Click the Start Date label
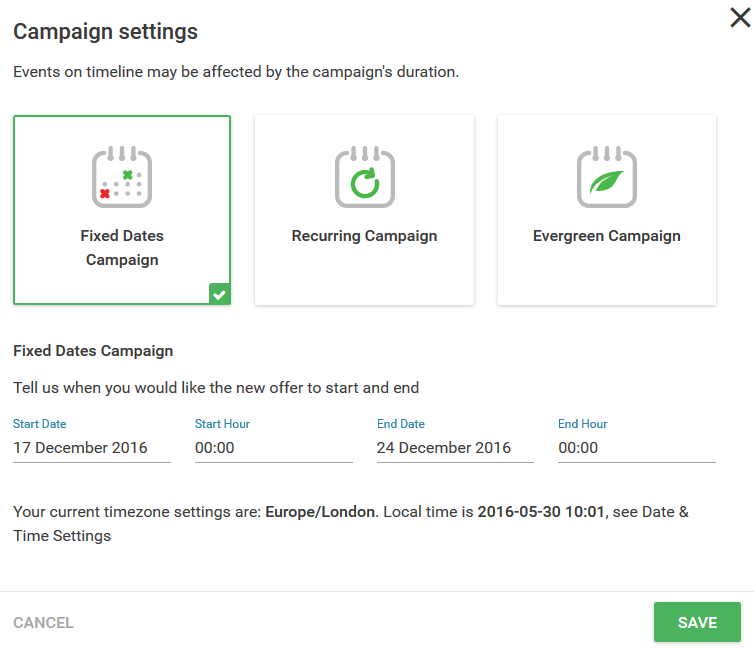This screenshot has width=754, height=649. [39, 424]
